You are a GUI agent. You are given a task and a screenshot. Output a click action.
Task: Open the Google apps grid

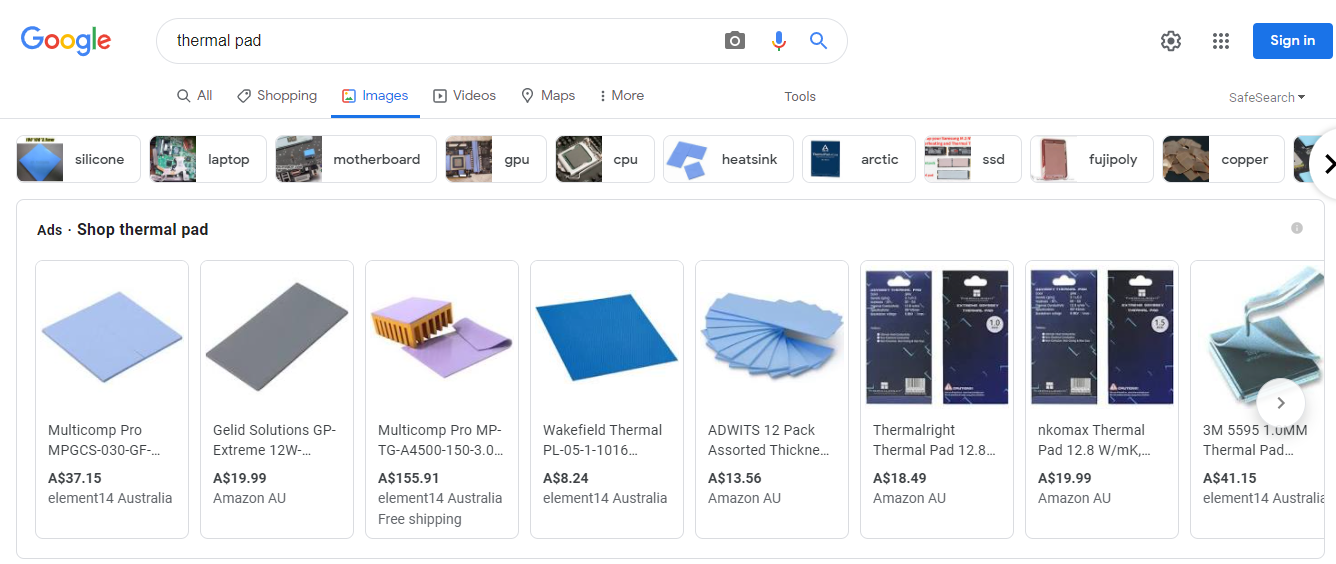pyautogui.click(x=1220, y=41)
